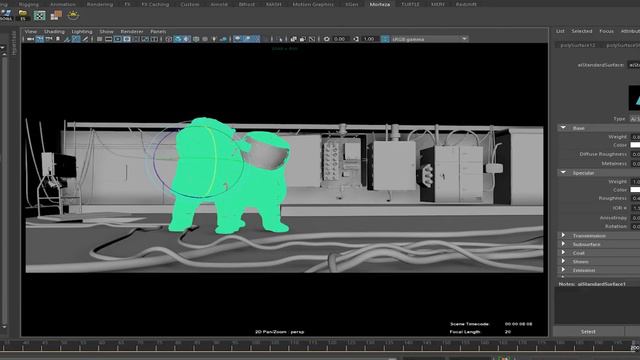Expand the Subsurface section

click(x=563, y=244)
